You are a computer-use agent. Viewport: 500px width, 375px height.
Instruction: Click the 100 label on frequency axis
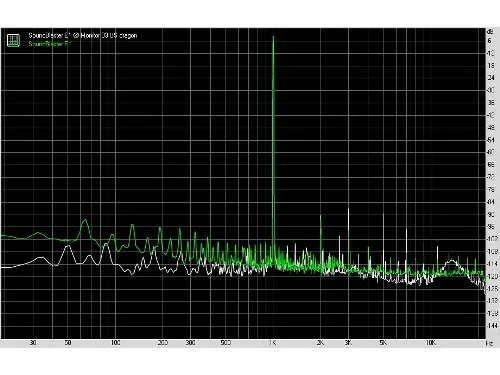(115, 343)
